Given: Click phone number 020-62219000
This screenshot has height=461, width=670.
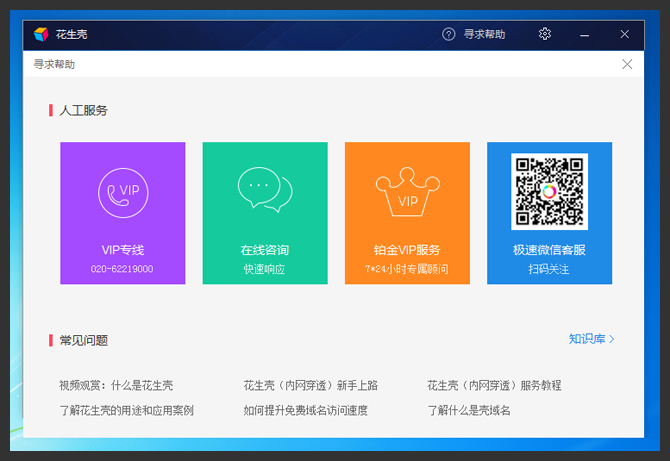Looking at the screenshot, I should [x=122, y=269].
